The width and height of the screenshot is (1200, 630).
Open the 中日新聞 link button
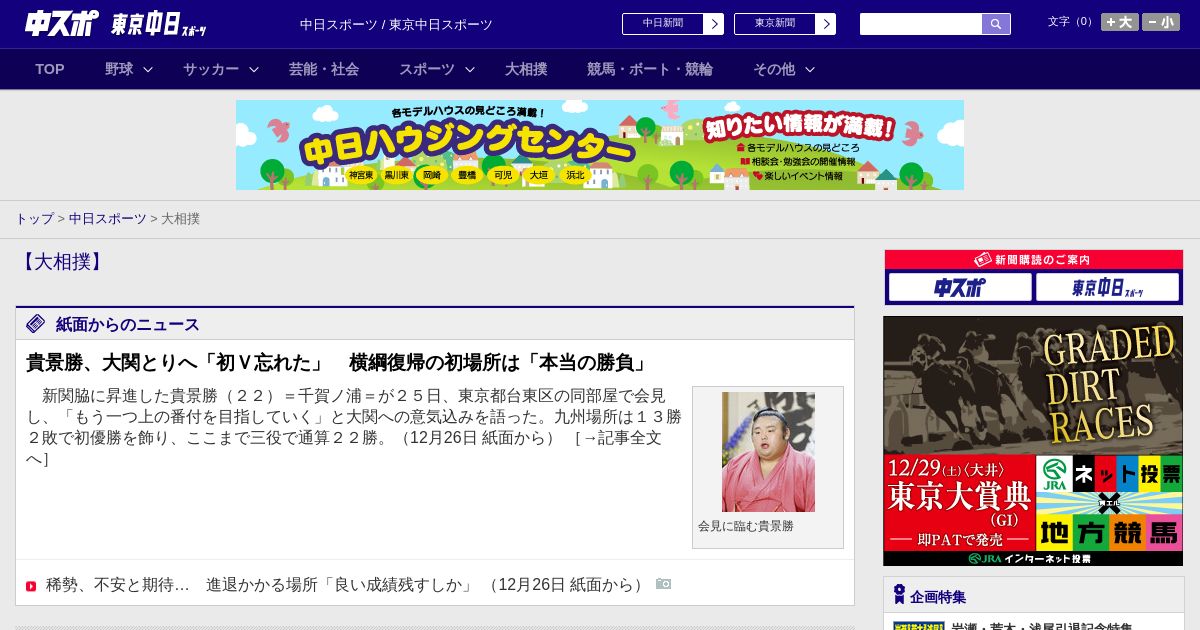tap(663, 24)
